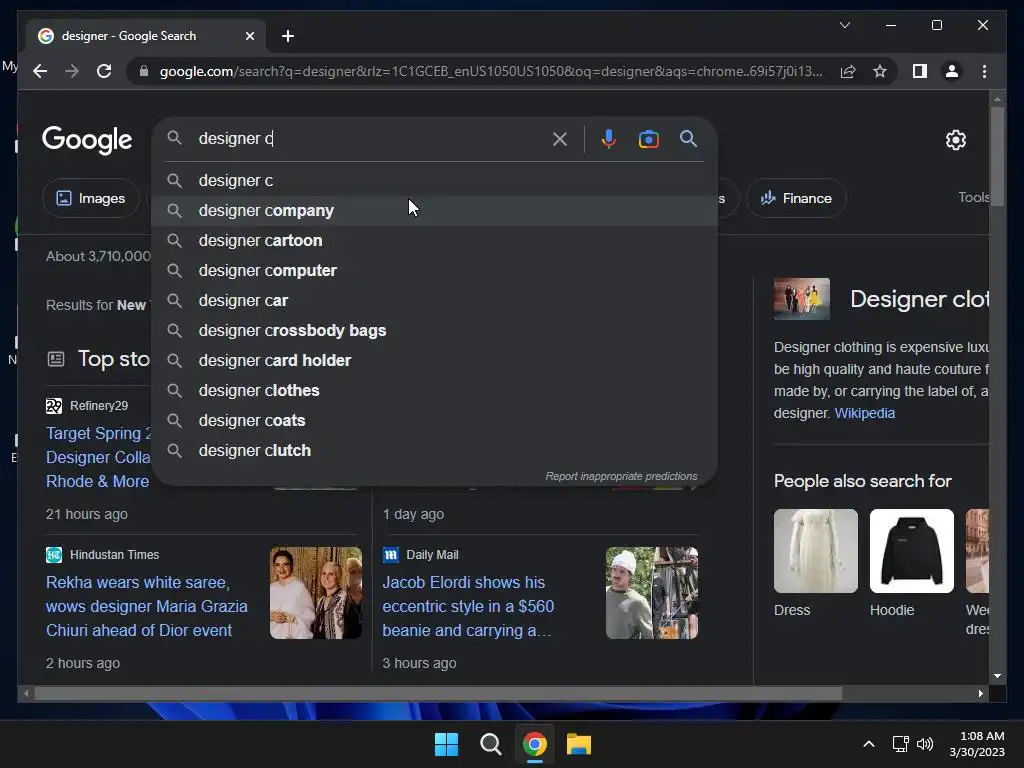Viewport: 1024px width, 768px height.
Task: Choose suggestion 'designer computer'
Action: pos(434,270)
